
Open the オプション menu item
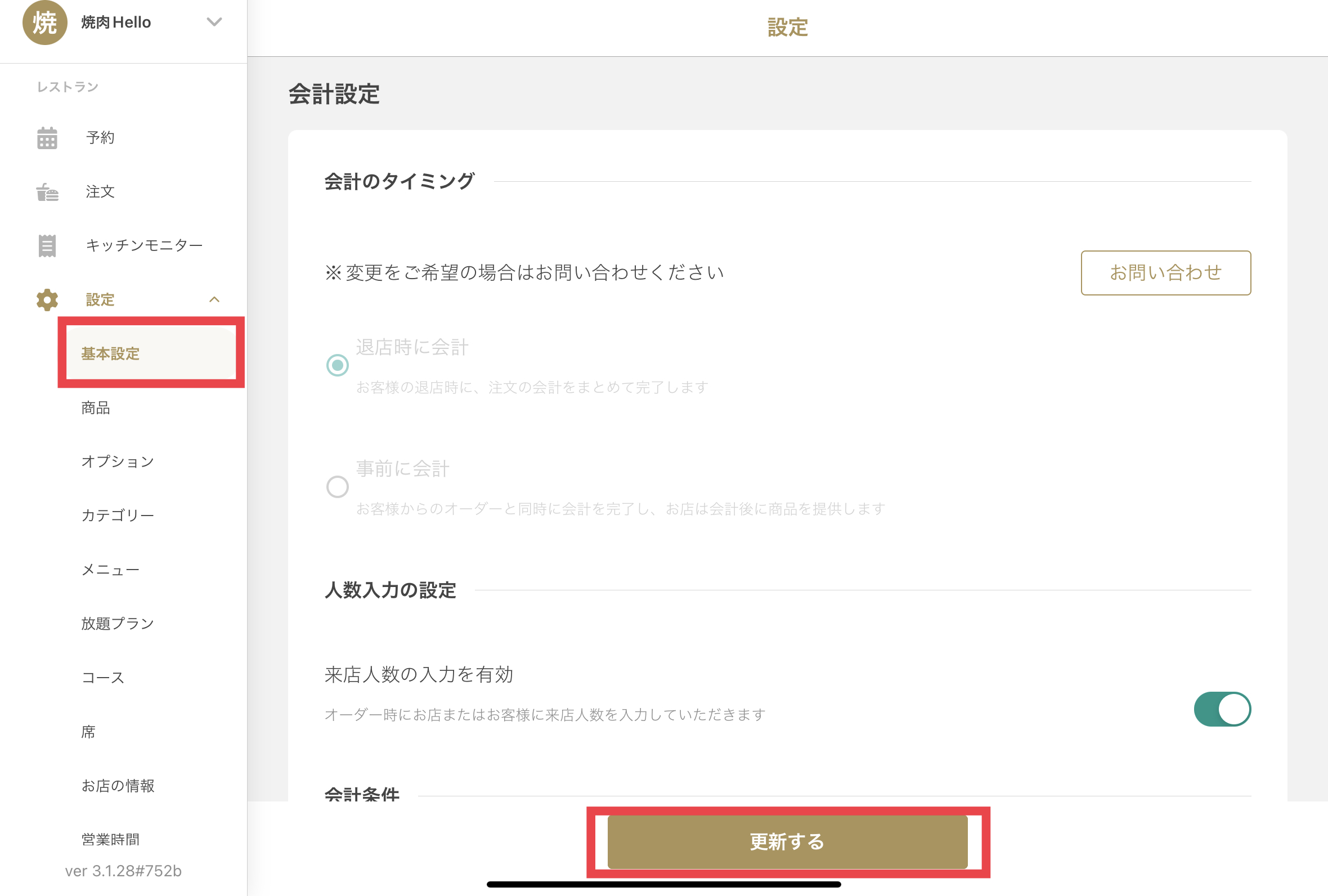pyautogui.click(x=118, y=461)
